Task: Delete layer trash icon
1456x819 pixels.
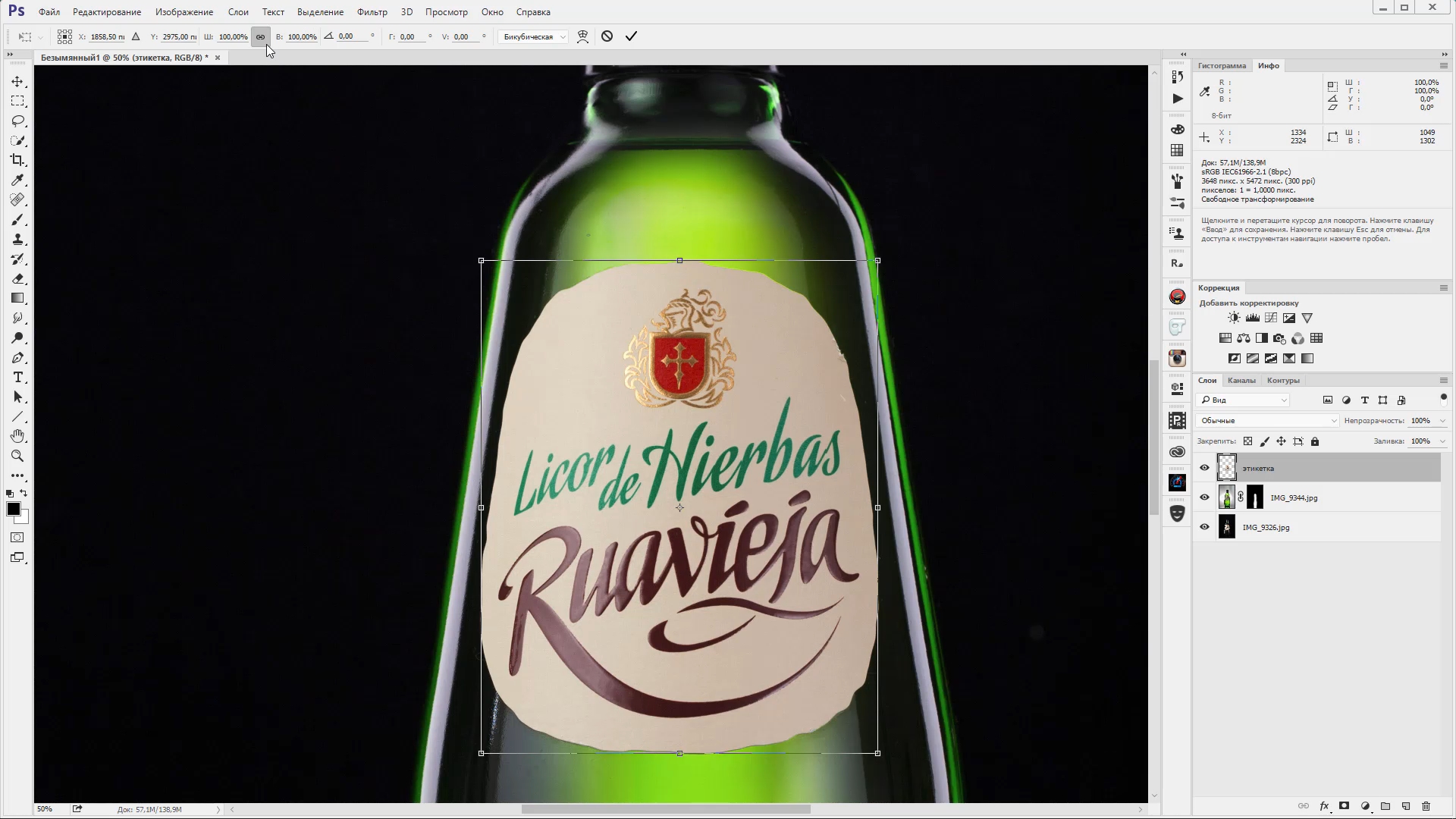Action: (1426, 806)
